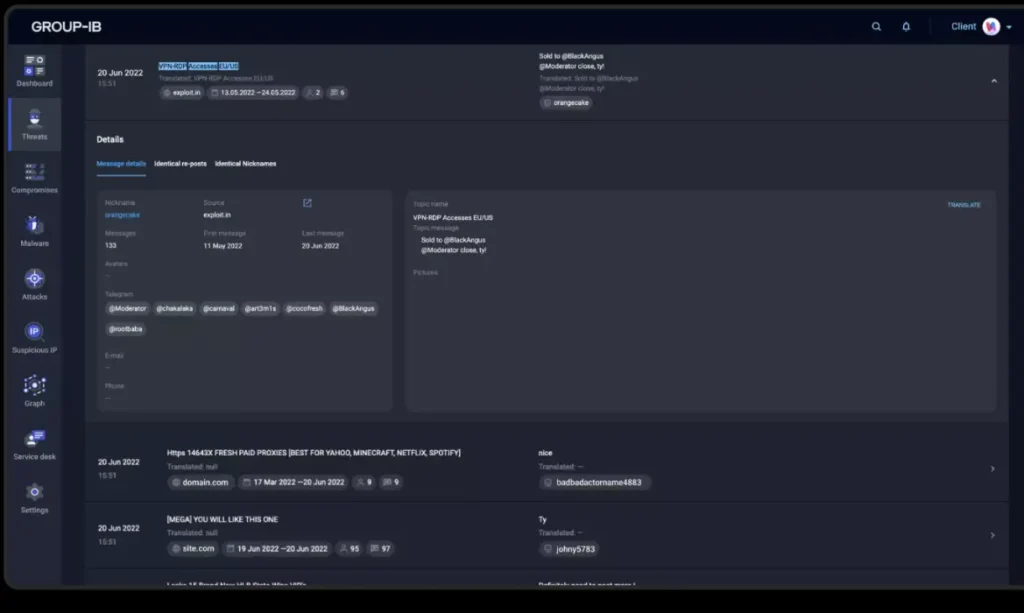Open external source link icon
Image resolution: width=1024 pixels, height=613 pixels.
point(307,203)
